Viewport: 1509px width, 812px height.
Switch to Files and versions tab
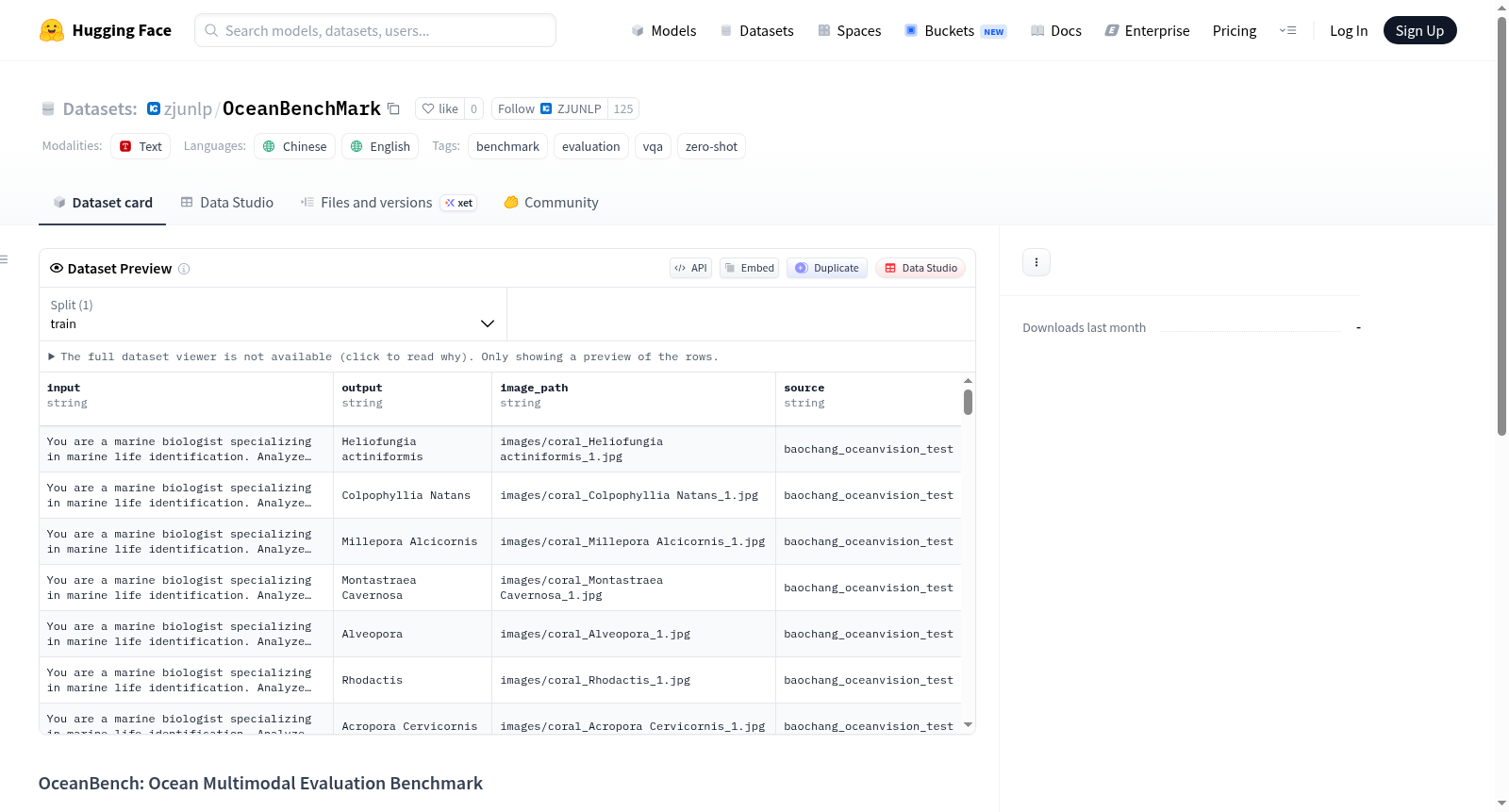tap(388, 203)
